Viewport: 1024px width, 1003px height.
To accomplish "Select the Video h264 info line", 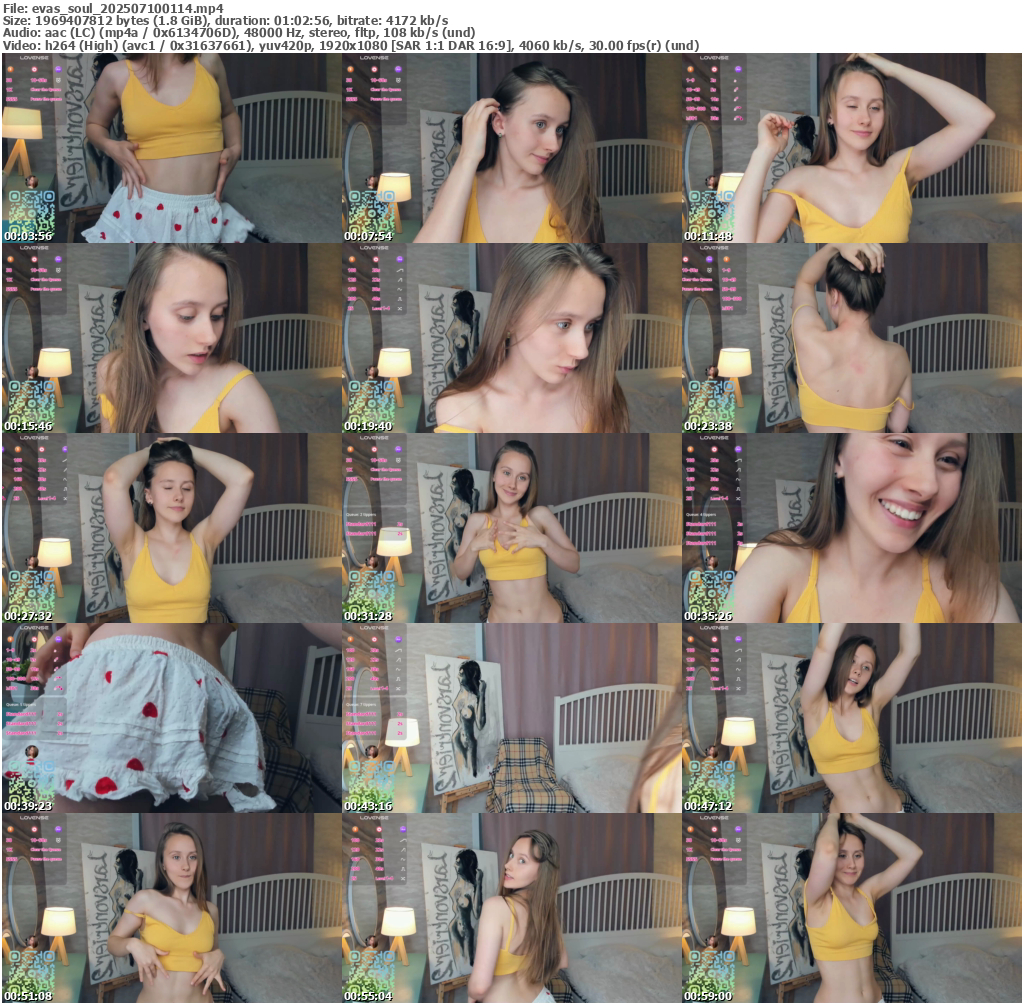I will (350, 45).
